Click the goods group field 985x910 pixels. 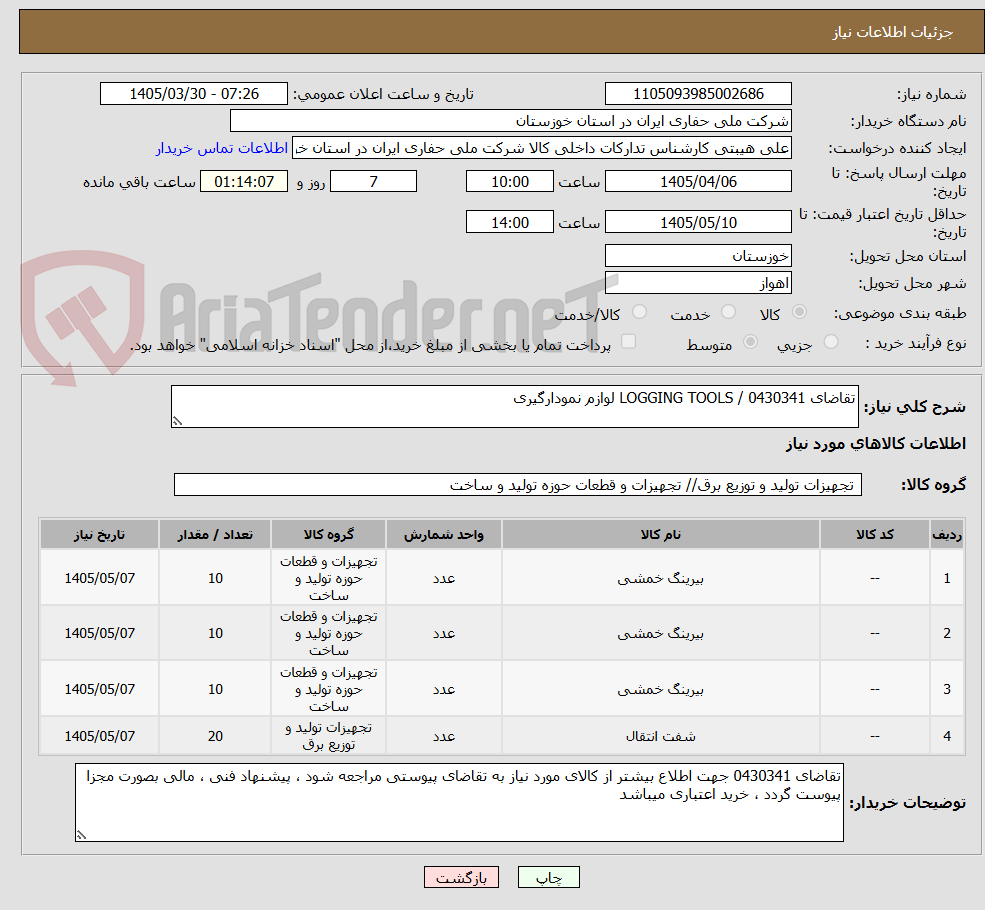pos(518,485)
